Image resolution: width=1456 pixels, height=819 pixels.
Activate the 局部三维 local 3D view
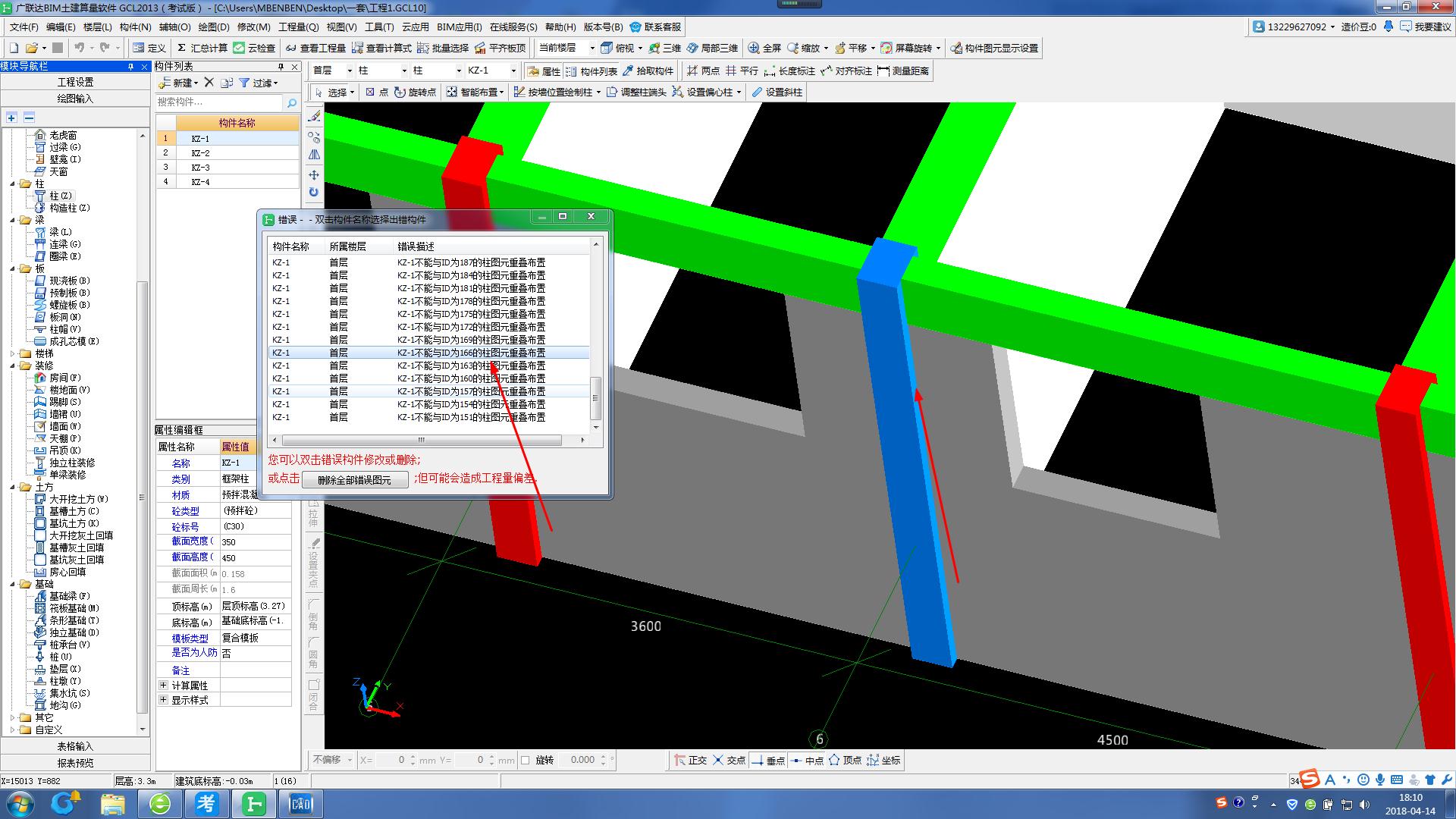[712, 48]
